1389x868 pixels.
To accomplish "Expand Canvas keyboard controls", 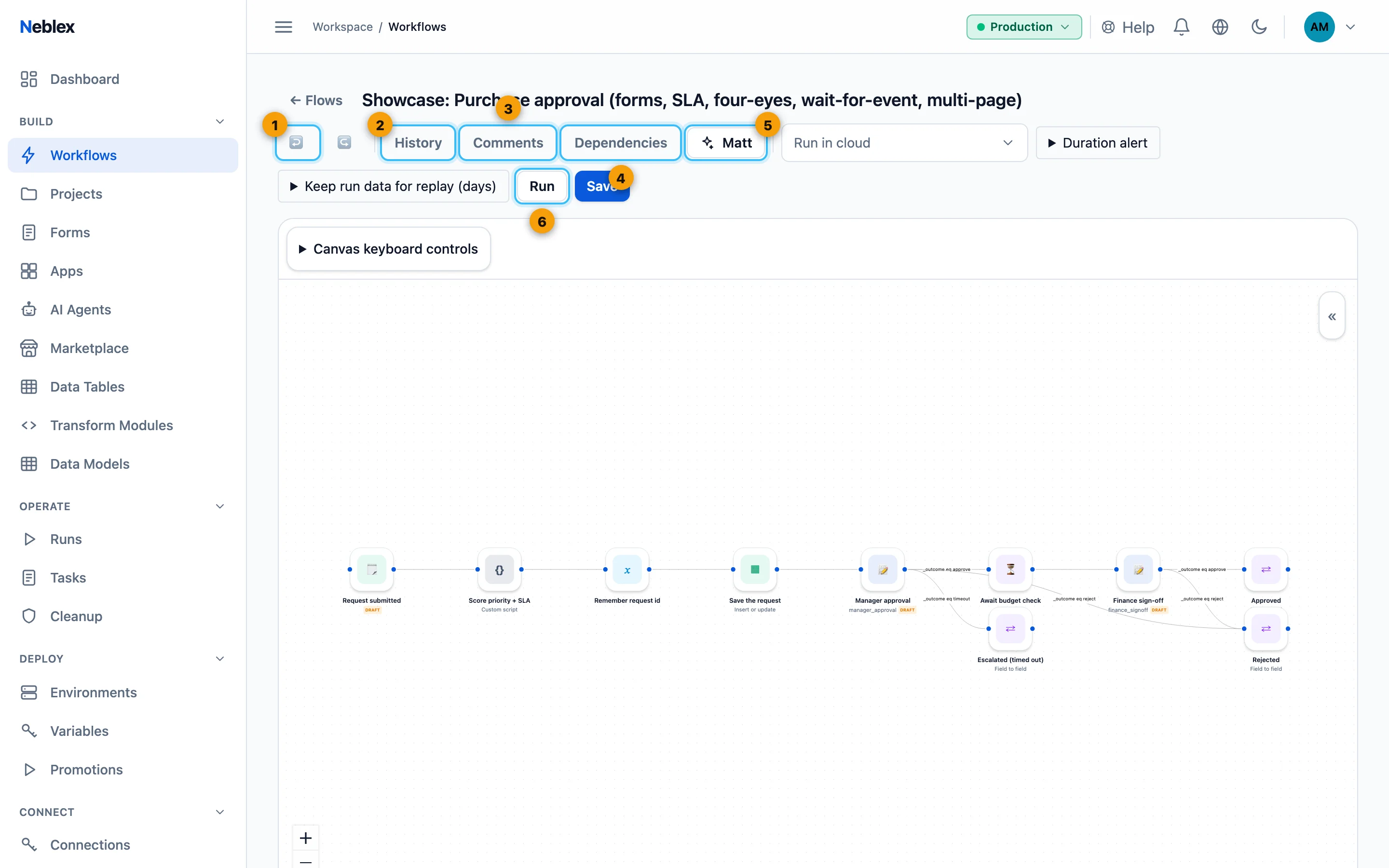I will [389, 248].
